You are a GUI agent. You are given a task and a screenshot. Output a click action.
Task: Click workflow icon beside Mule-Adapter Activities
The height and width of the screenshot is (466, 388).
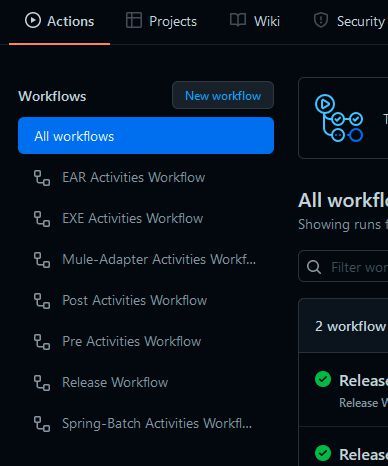42,260
